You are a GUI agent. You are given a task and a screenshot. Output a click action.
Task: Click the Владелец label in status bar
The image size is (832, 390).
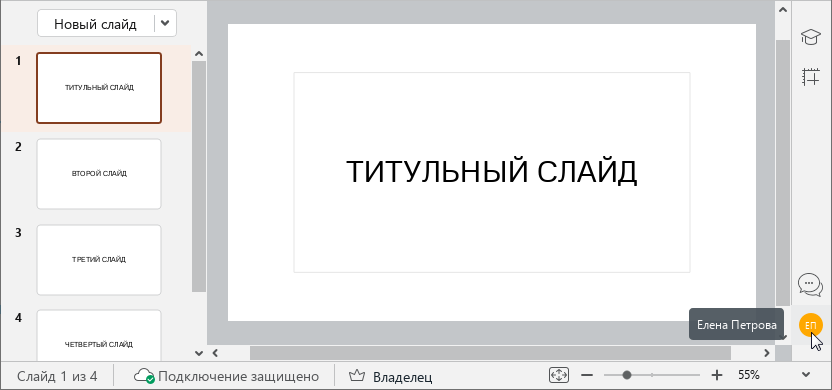point(403,377)
